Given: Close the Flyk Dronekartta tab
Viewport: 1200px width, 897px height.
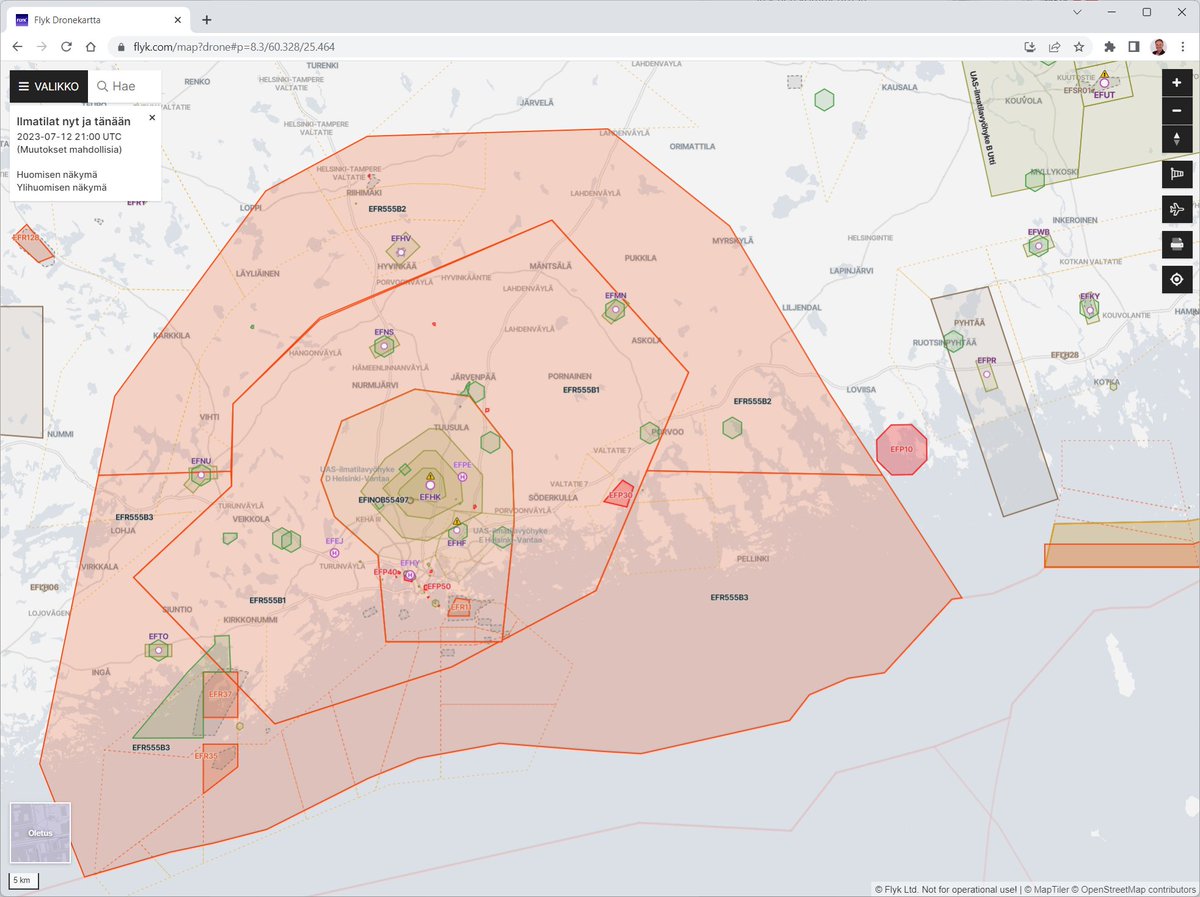Looking at the screenshot, I should tap(176, 19).
